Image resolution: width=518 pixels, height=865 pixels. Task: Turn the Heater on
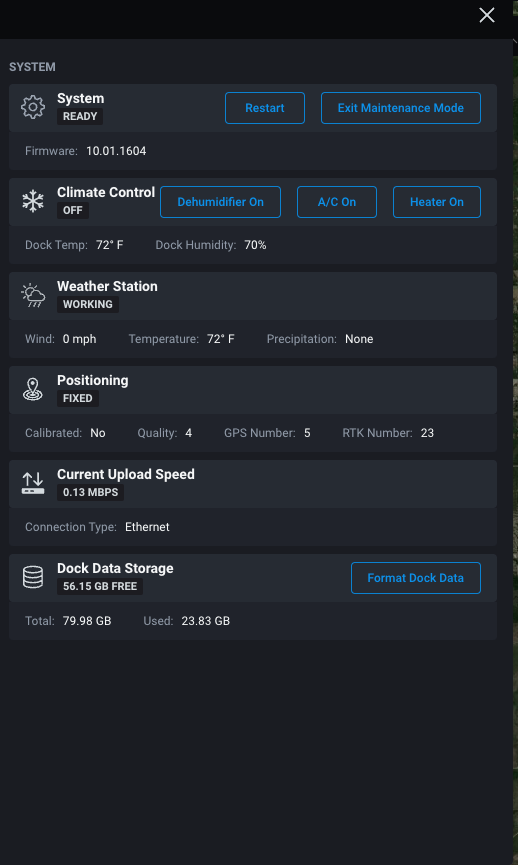(x=436, y=202)
